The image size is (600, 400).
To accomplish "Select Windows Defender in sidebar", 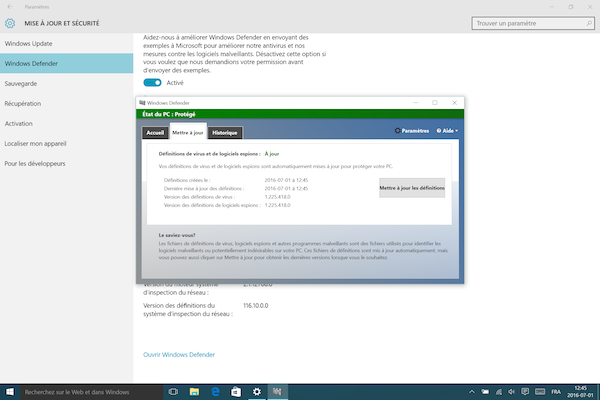I will pos(67,64).
